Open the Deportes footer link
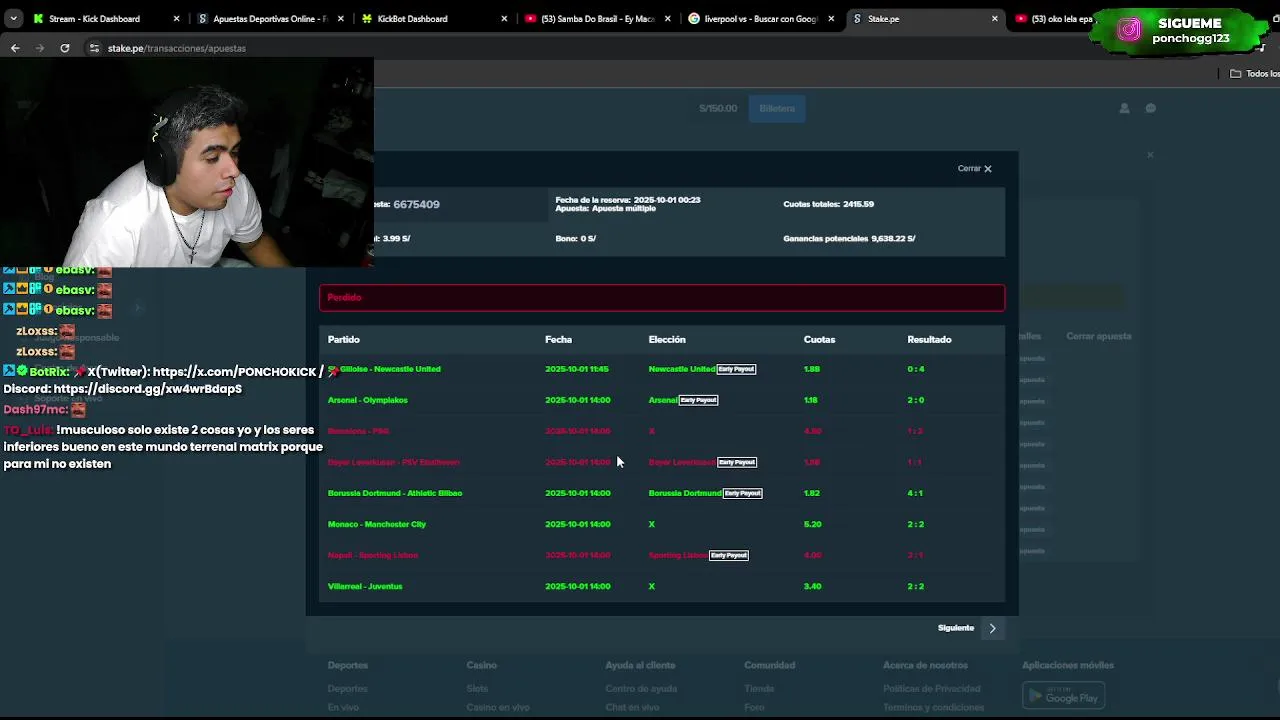 (348, 689)
